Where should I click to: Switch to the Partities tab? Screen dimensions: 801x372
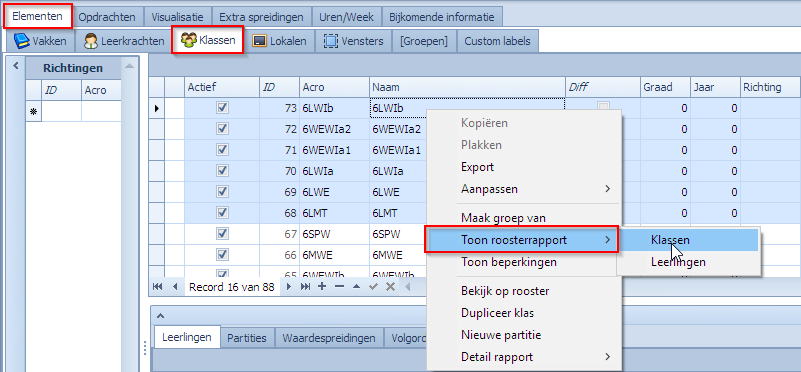(x=247, y=337)
